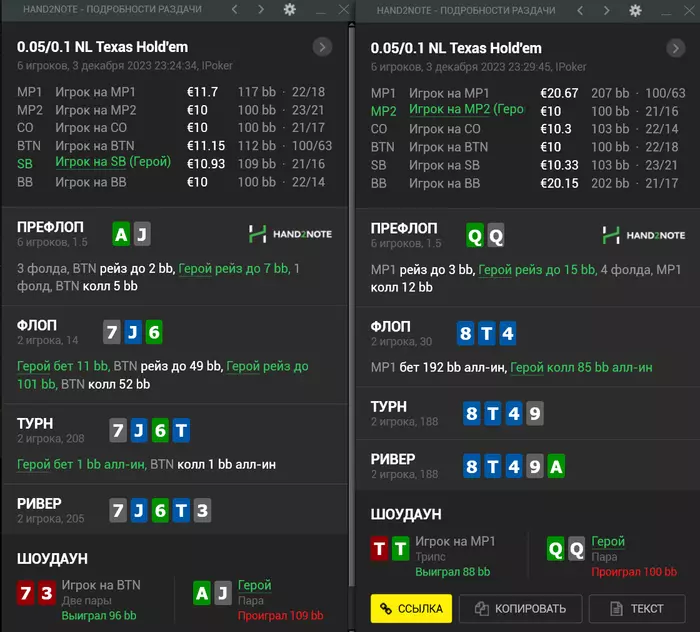
Task: Open hero player link 'Игрок на SB (Герой)'
Action: point(113,162)
